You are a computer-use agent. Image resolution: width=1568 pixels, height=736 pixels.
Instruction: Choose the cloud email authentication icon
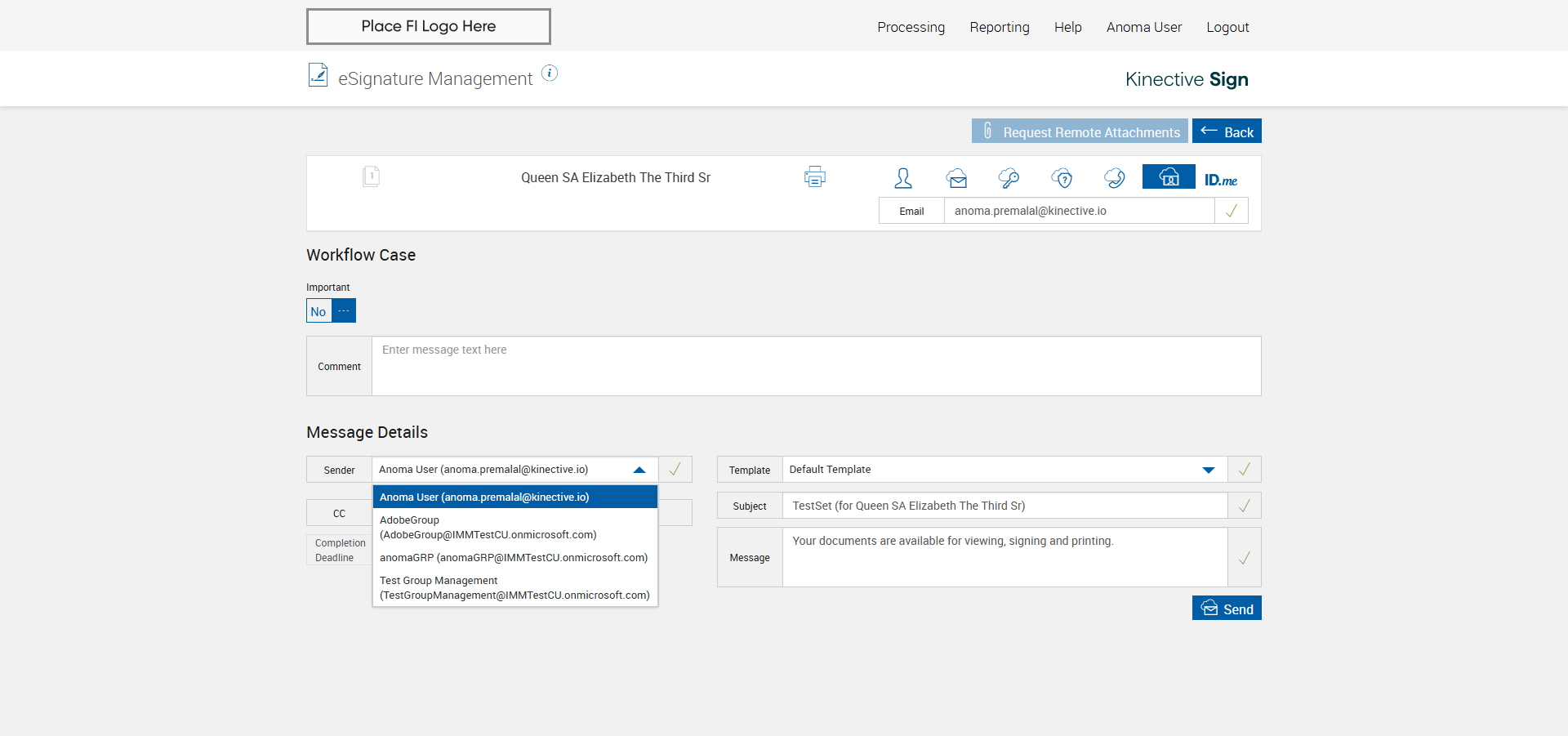coord(956,177)
